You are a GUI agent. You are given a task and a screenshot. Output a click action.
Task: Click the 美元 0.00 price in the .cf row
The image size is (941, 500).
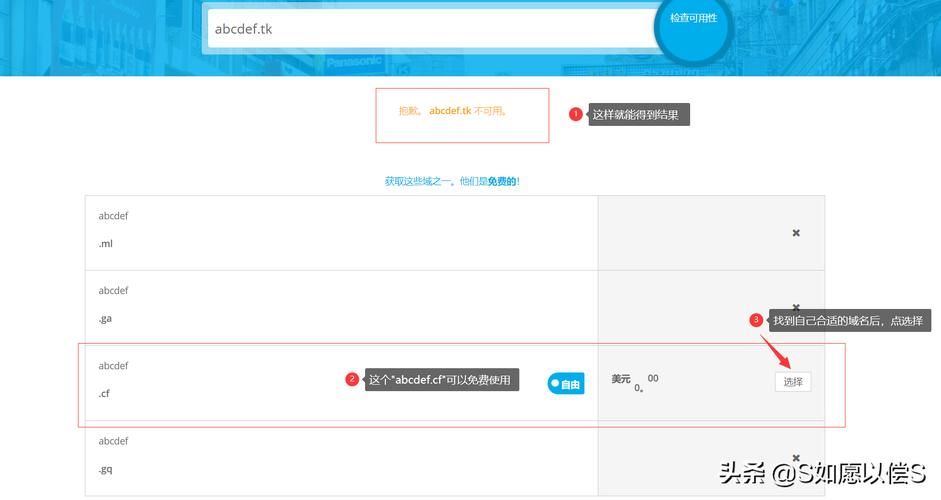coord(635,381)
